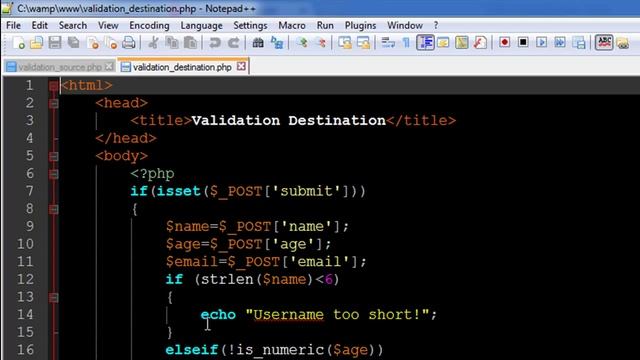Click the Copy toolbar icon
640x360 pixels.
point(172,42)
